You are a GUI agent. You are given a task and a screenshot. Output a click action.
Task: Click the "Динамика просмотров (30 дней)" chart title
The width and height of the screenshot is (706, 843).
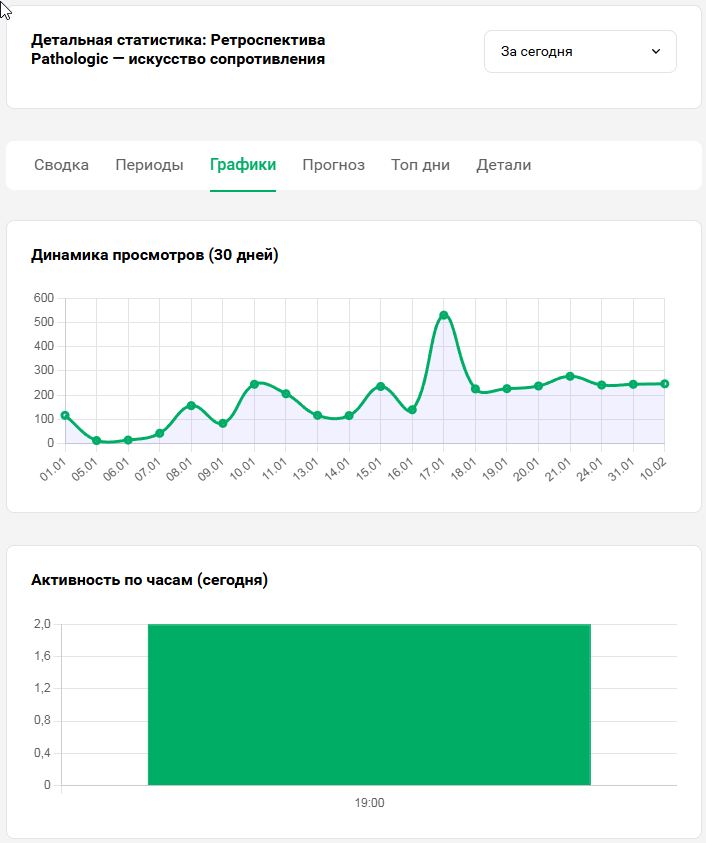pyautogui.click(x=155, y=255)
